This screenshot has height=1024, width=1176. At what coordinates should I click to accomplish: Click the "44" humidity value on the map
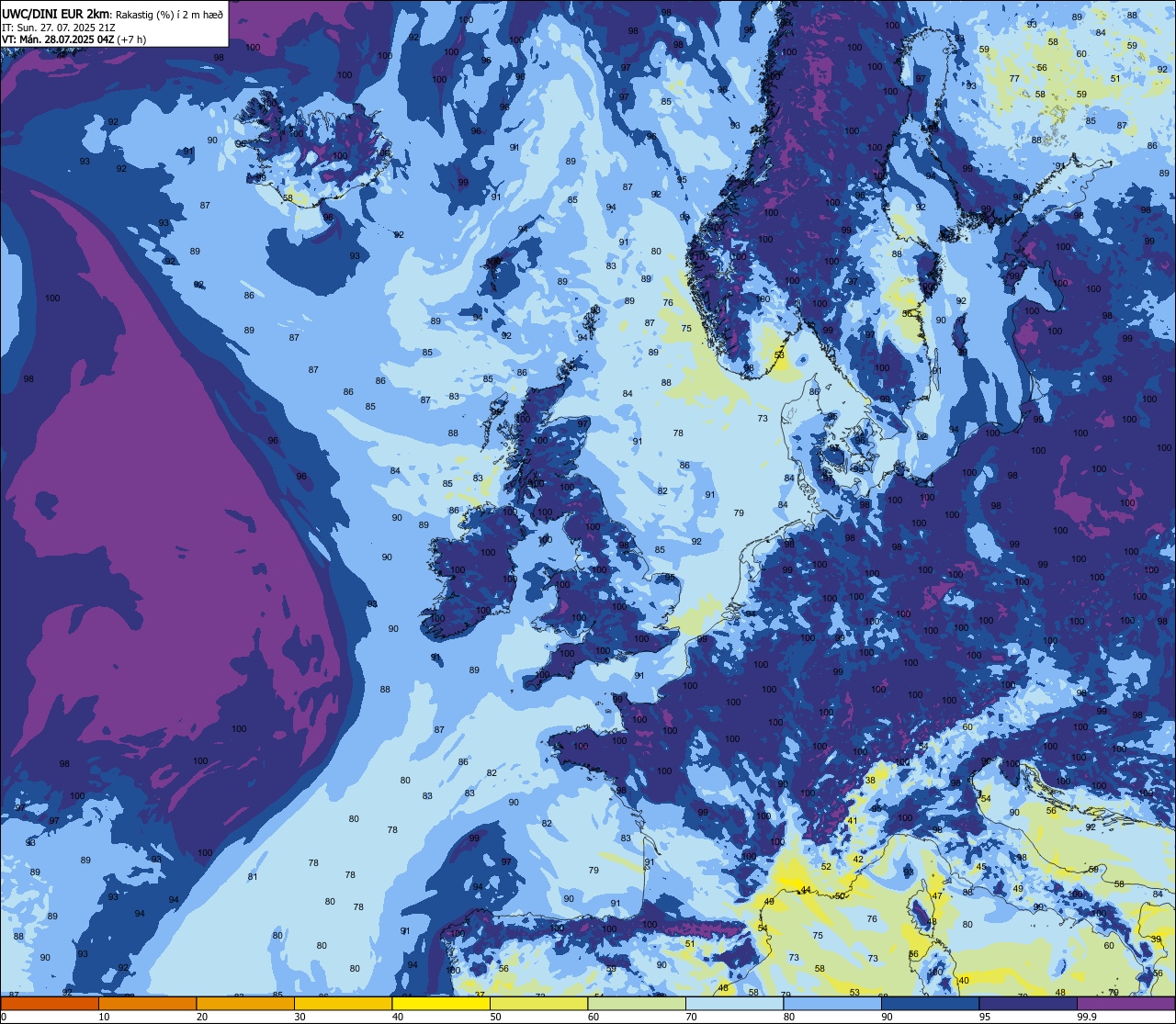[806, 889]
